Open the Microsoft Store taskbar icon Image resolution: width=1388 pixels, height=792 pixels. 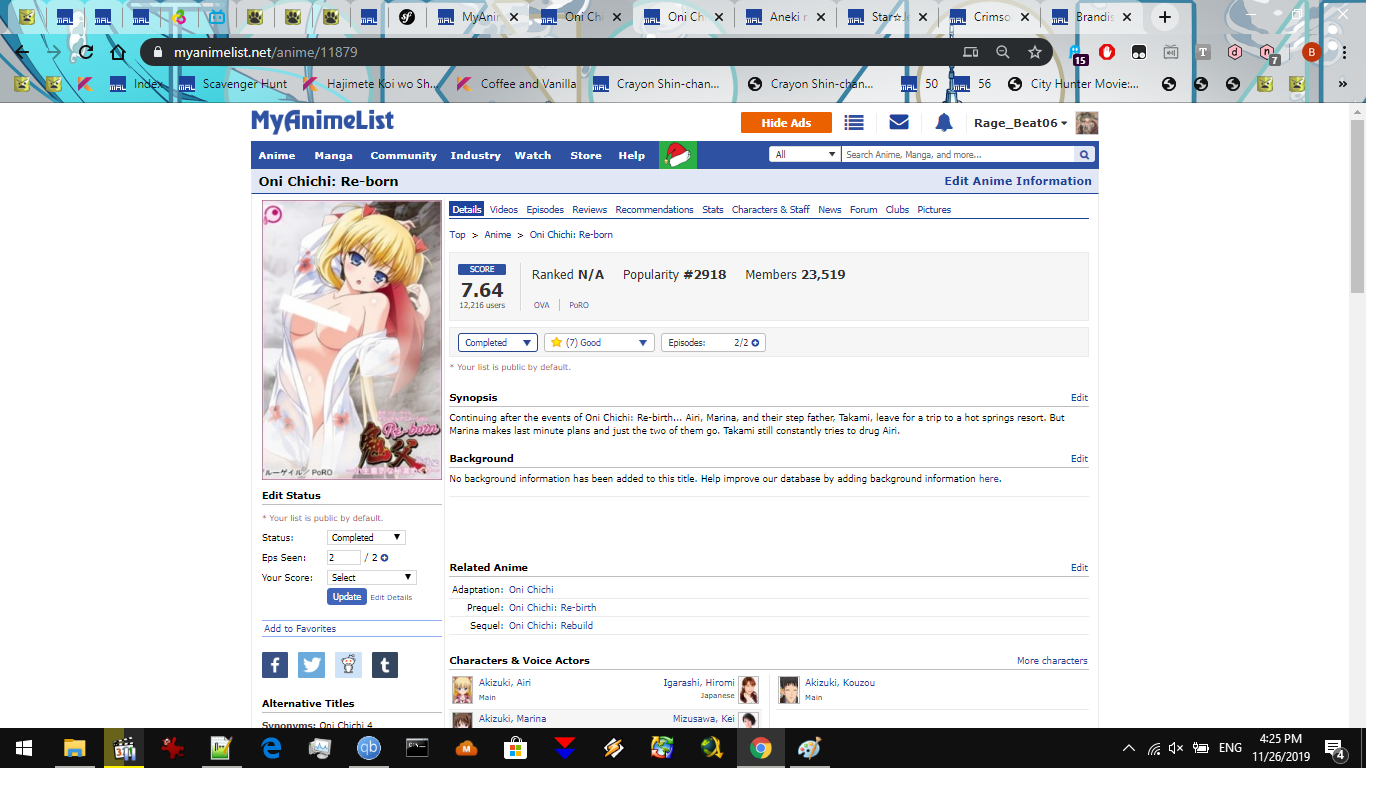tap(516, 748)
